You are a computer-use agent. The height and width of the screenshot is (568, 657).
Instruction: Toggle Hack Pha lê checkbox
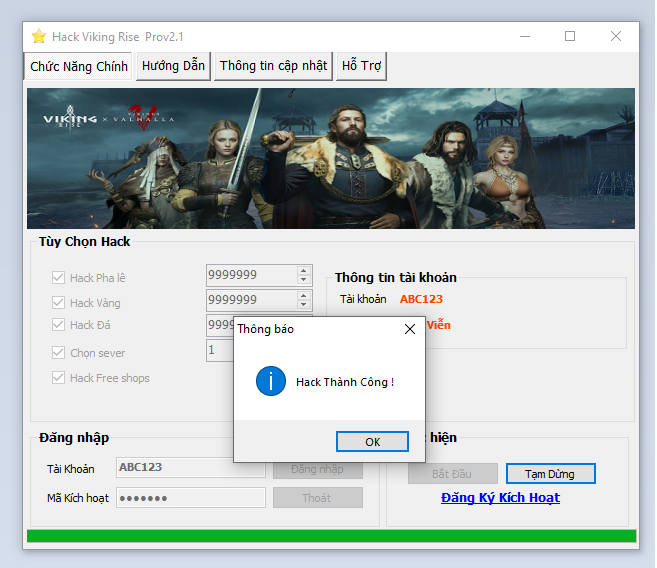[x=58, y=277]
